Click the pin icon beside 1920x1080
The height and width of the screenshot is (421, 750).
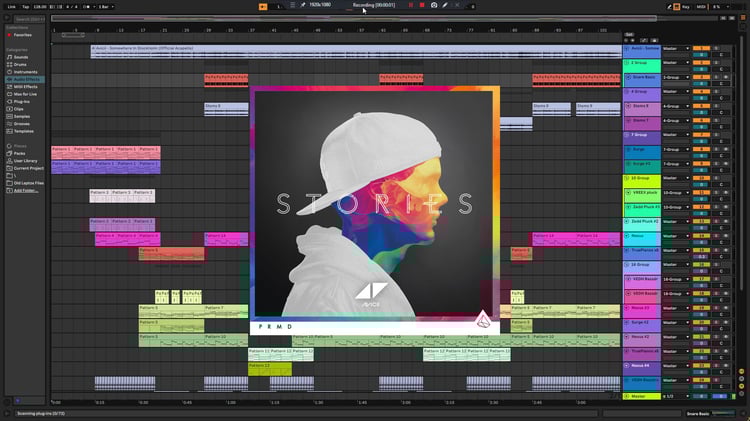pyautogui.click(x=303, y=5)
